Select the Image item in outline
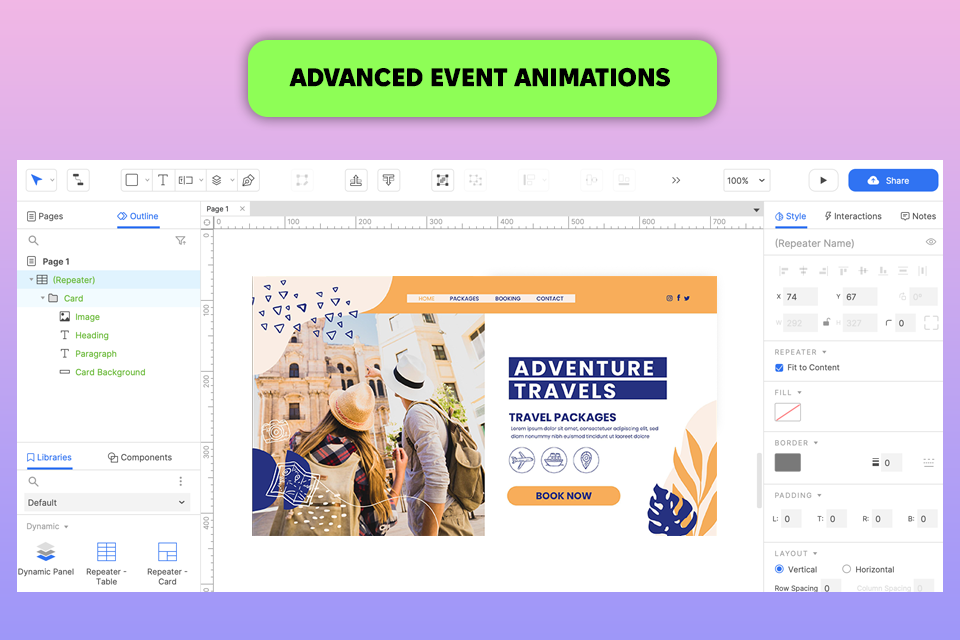The height and width of the screenshot is (640, 960). [87, 317]
